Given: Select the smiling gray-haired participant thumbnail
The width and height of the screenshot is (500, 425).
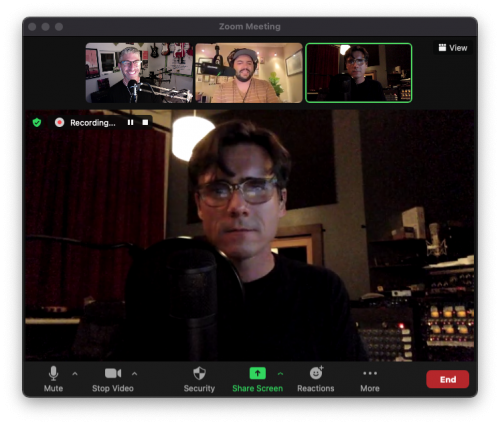Looking at the screenshot, I should coord(139,73).
